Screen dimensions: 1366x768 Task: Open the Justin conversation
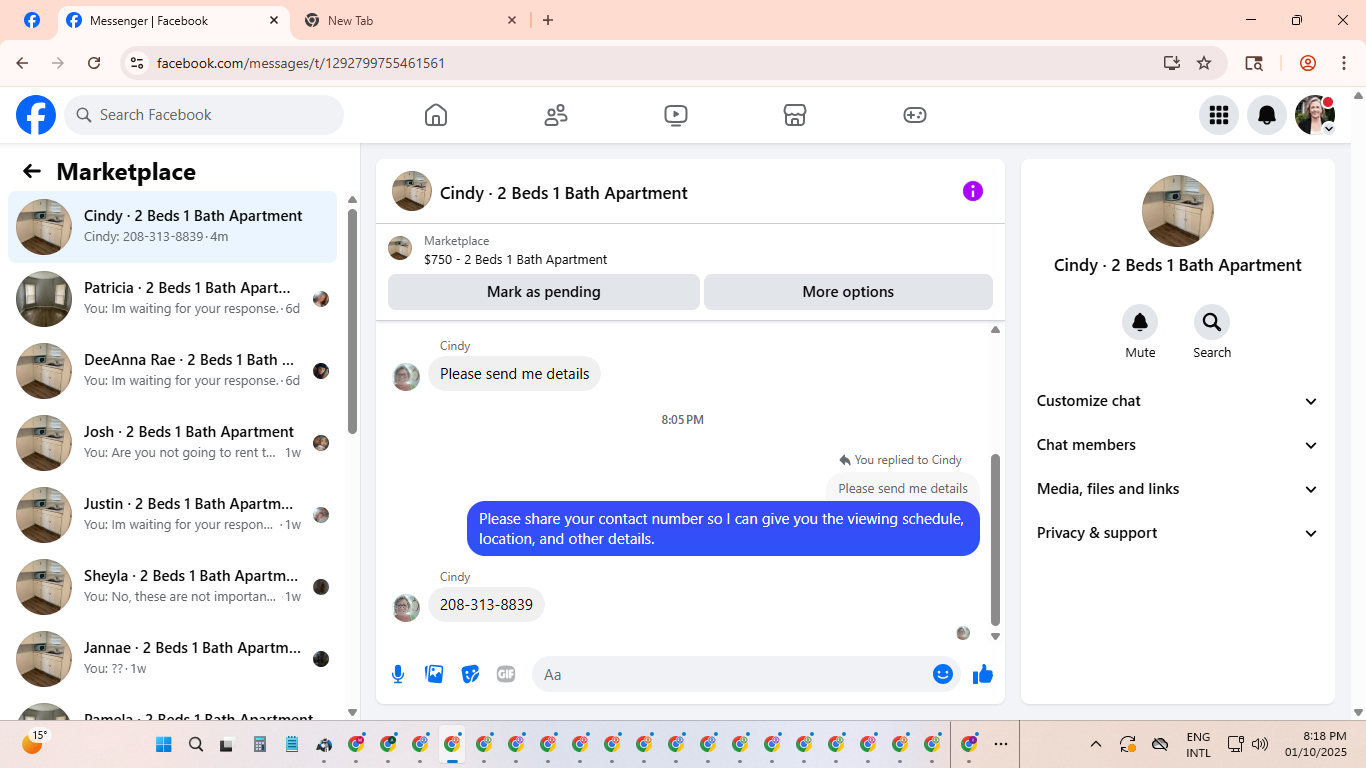[172, 515]
